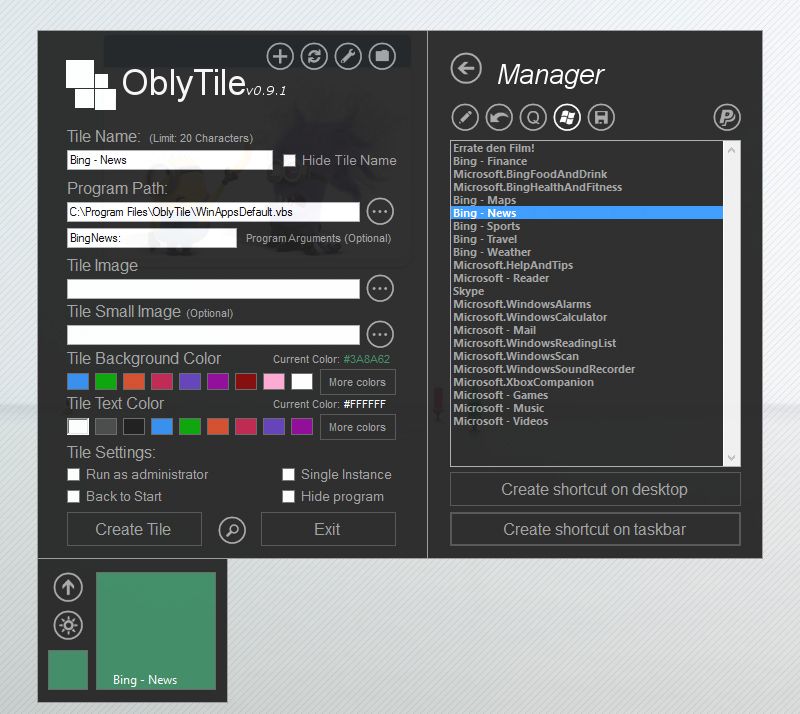
Task: Select Skype in the list
Action: coord(587,291)
